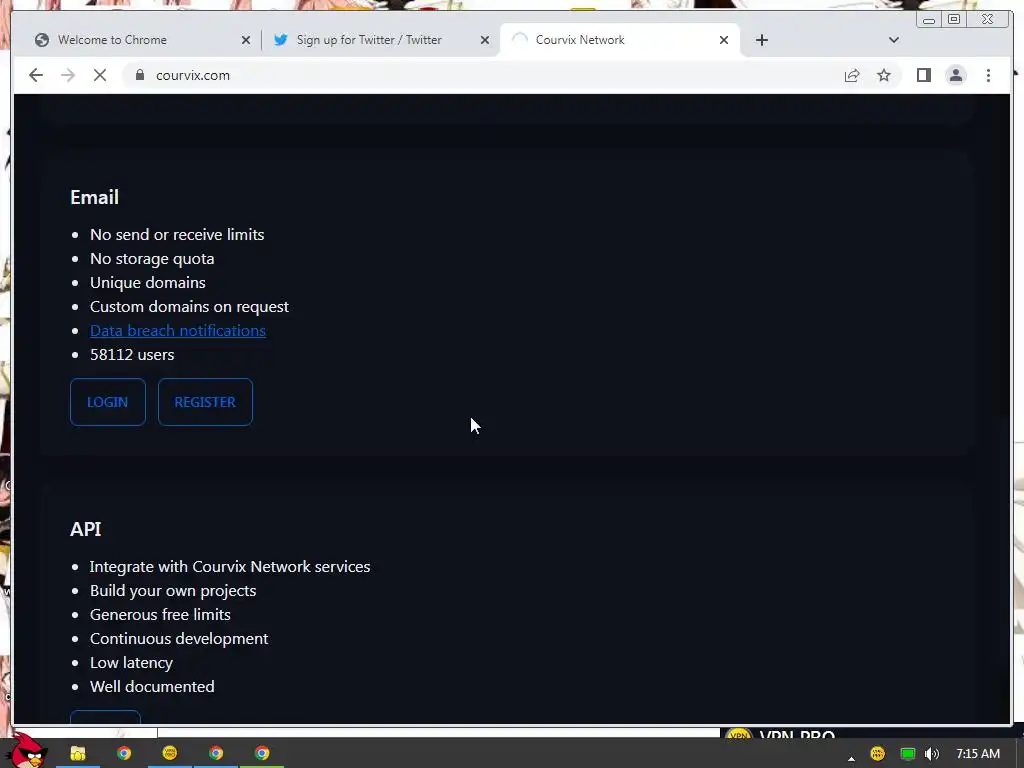Click the Email REGISTER button
Image resolution: width=1024 pixels, height=768 pixels.
pos(205,402)
